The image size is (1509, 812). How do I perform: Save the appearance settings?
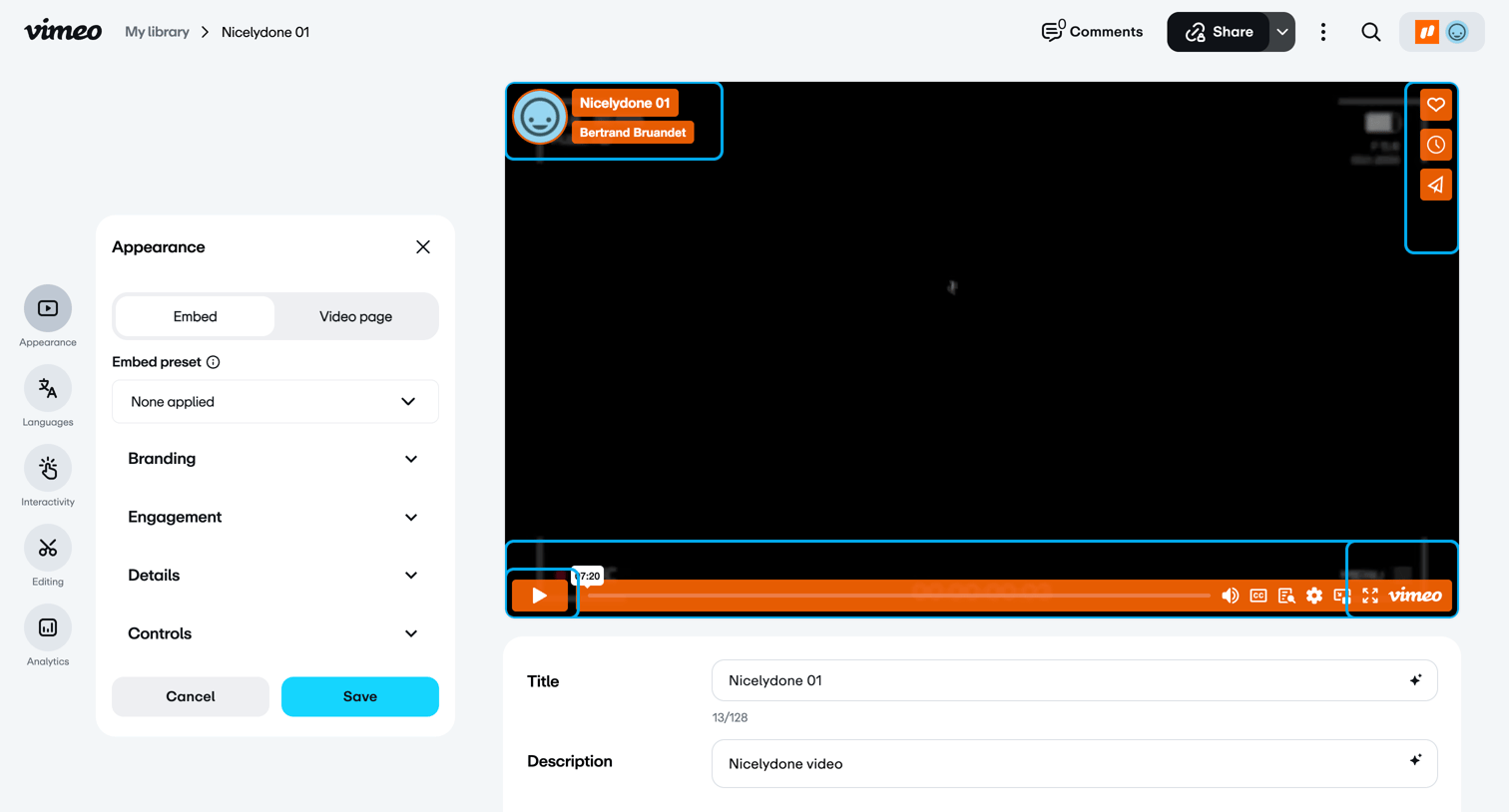point(360,696)
